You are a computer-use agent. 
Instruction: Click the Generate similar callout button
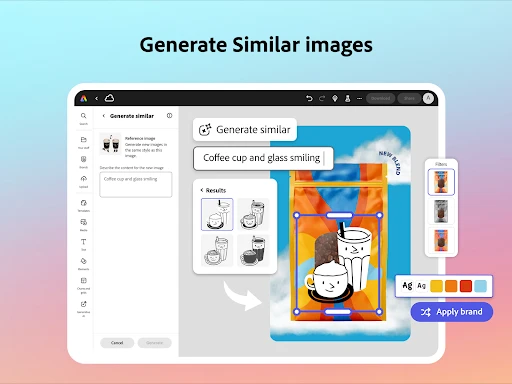(245, 129)
